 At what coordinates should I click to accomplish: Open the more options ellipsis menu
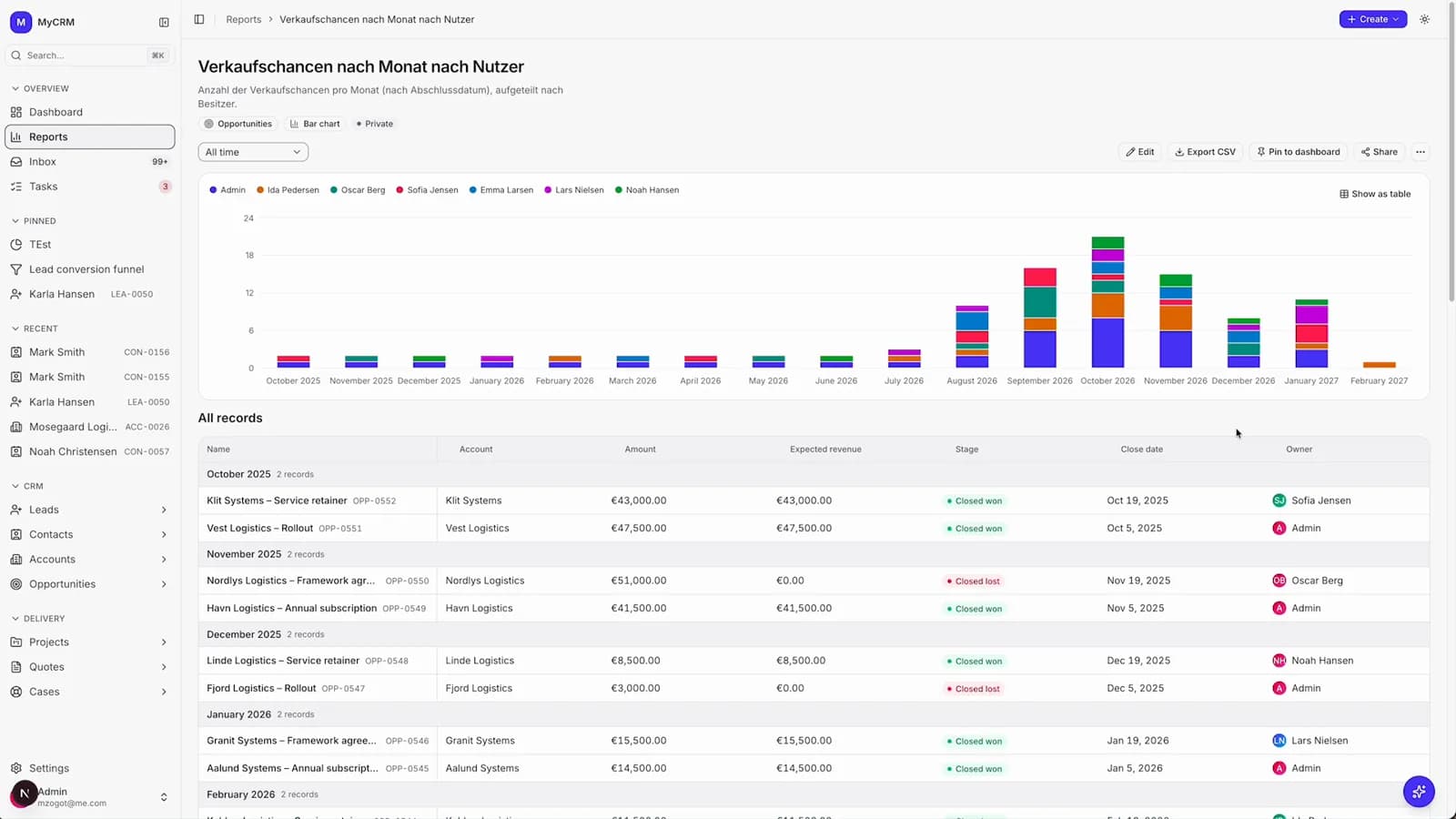click(x=1421, y=152)
